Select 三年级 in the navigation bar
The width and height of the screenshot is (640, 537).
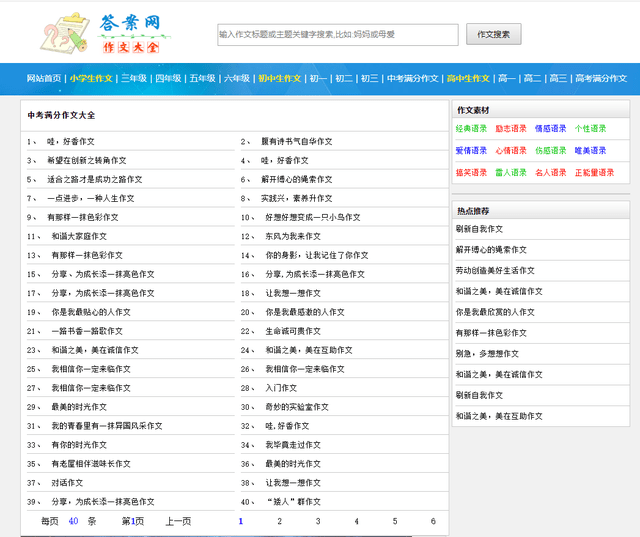(x=134, y=78)
